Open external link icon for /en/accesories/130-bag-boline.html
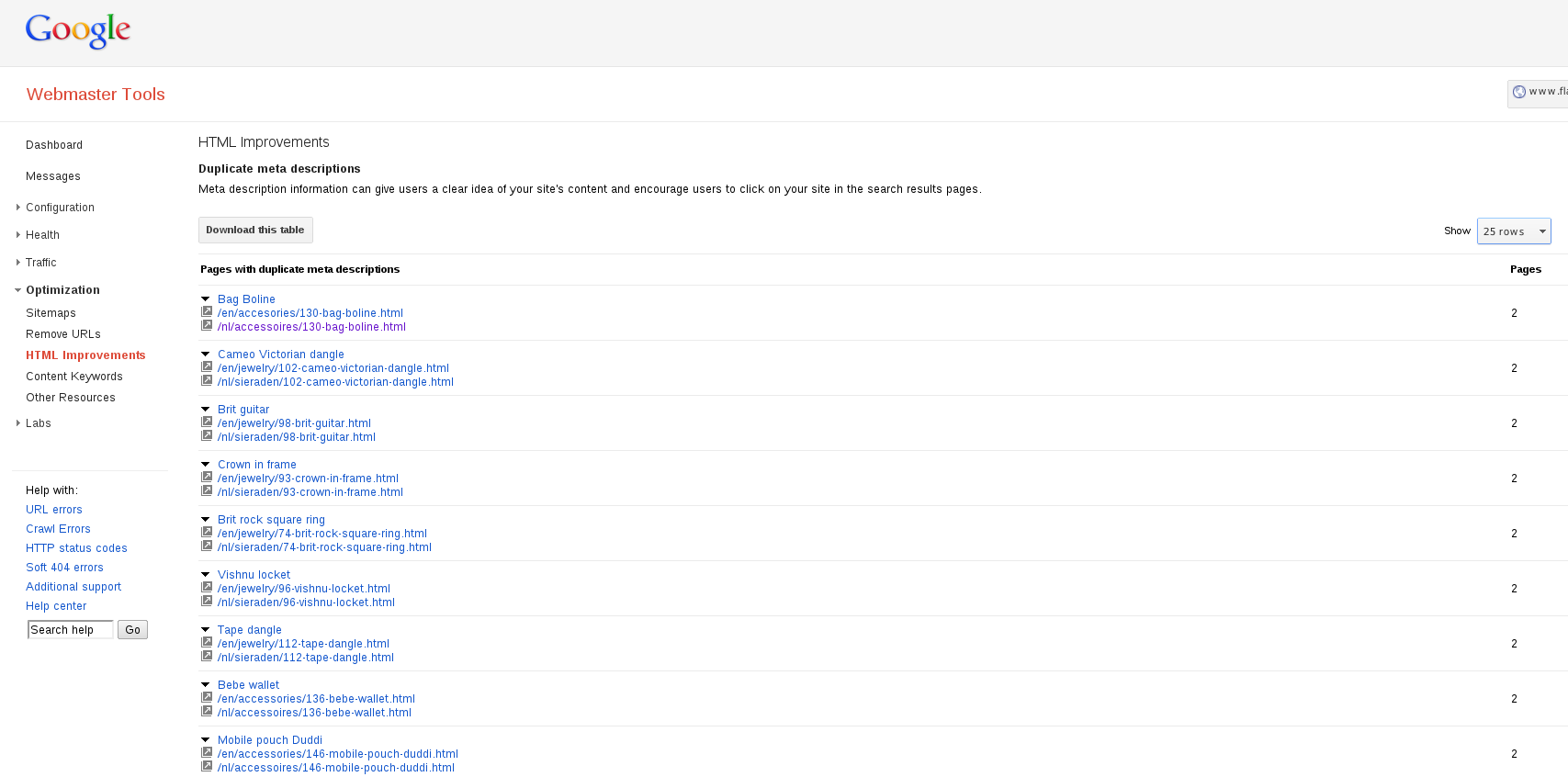The height and width of the screenshot is (777, 1568). click(207, 312)
